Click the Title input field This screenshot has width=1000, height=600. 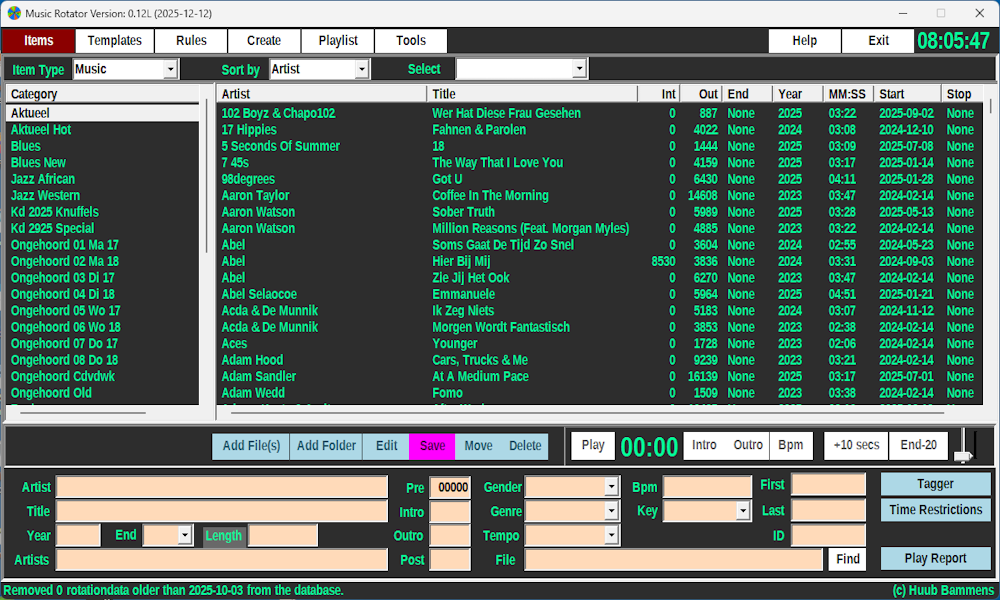[221, 511]
